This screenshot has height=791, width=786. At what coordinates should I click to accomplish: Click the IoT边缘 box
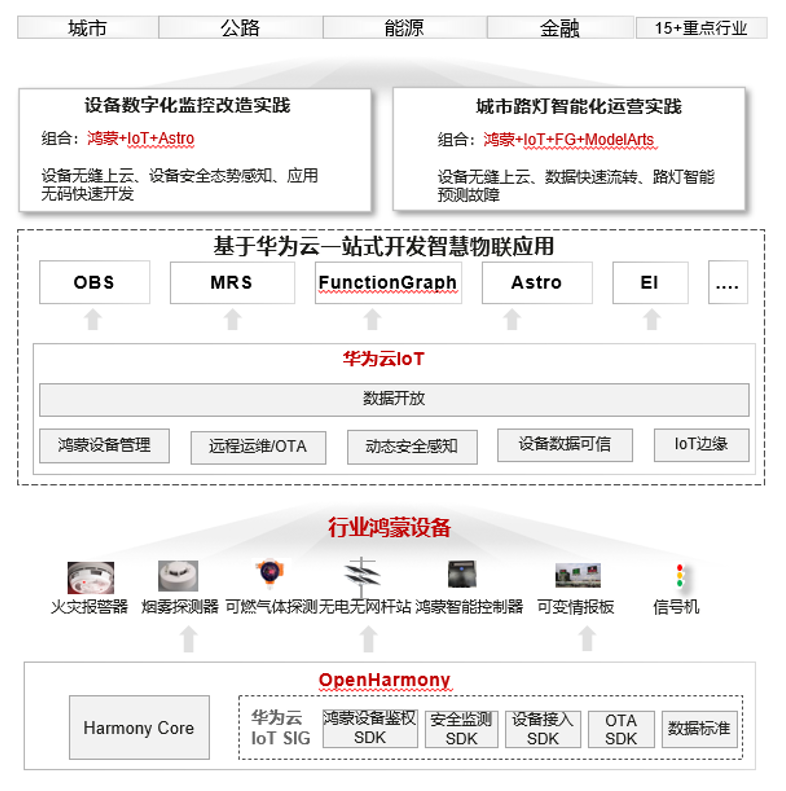pyautogui.click(x=701, y=445)
